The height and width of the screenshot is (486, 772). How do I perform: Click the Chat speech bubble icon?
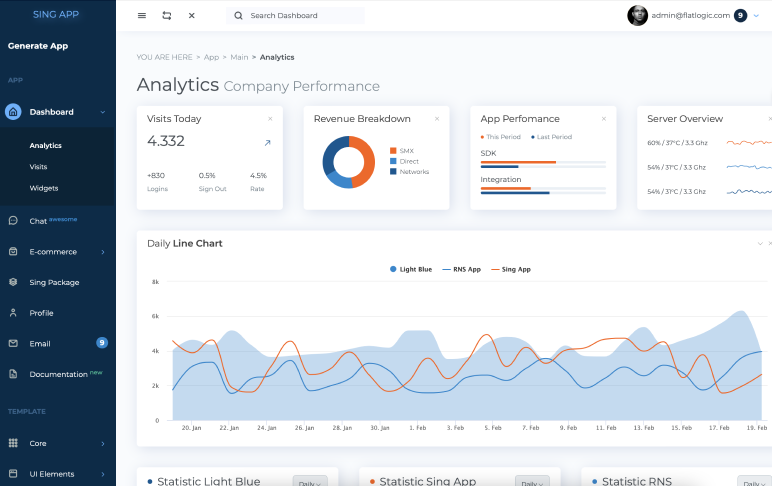13,220
